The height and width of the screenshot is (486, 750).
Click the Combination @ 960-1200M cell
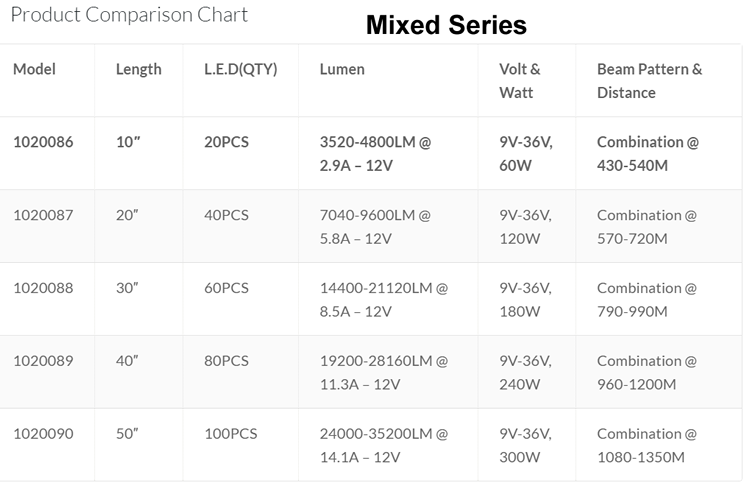tap(647, 373)
